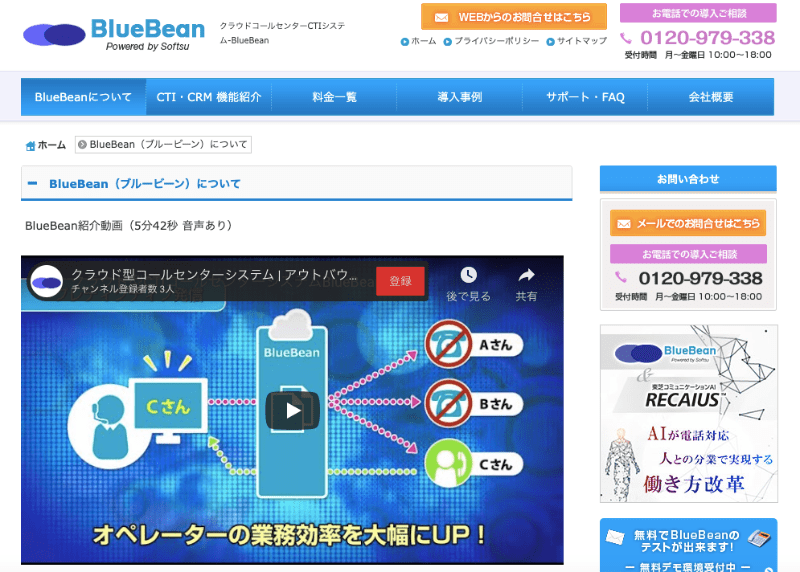The width and height of the screenshot is (800, 572).
Task: Select the BlueBeanについて nav tab
Action: [x=83, y=97]
